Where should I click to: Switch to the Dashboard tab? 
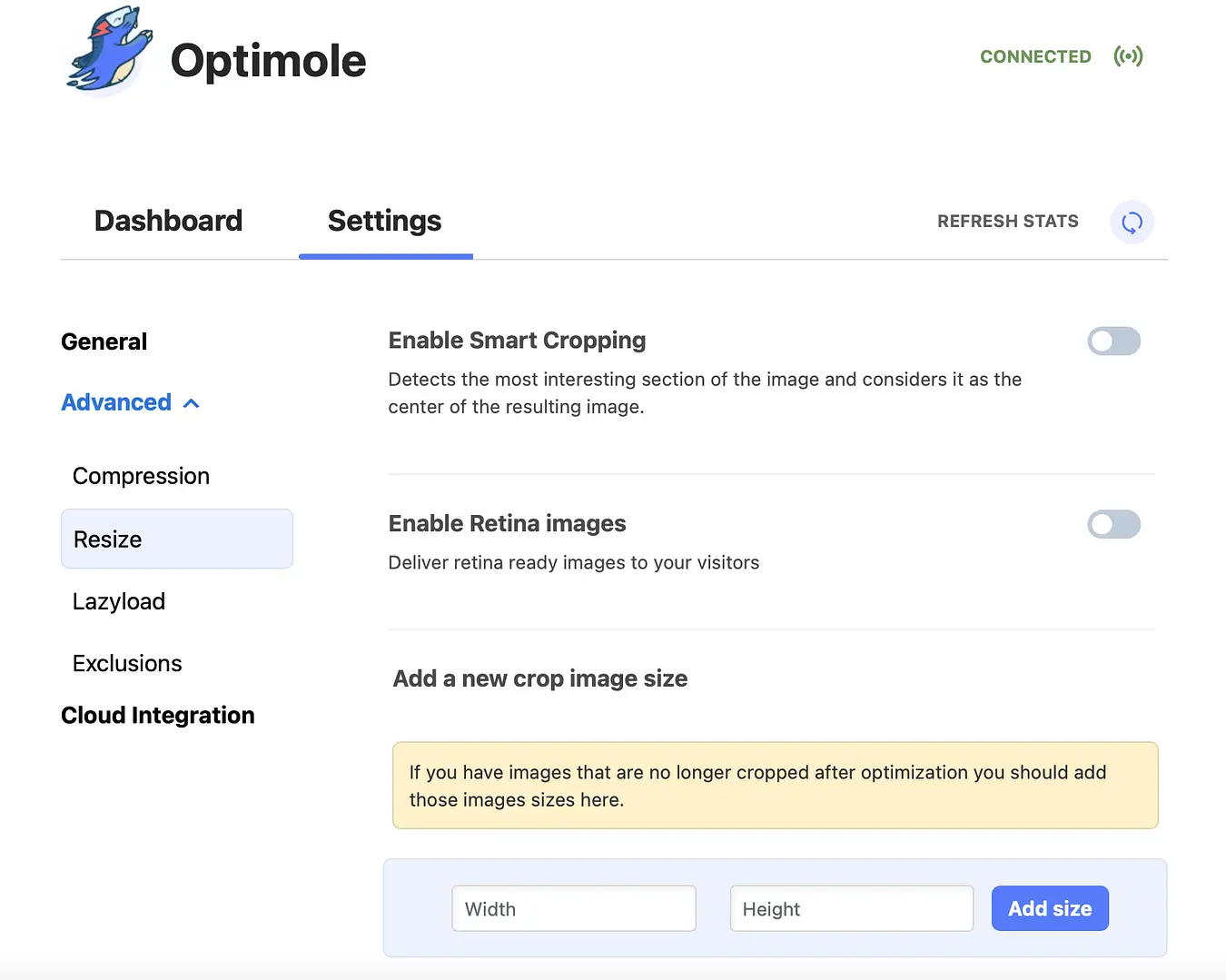point(168,221)
